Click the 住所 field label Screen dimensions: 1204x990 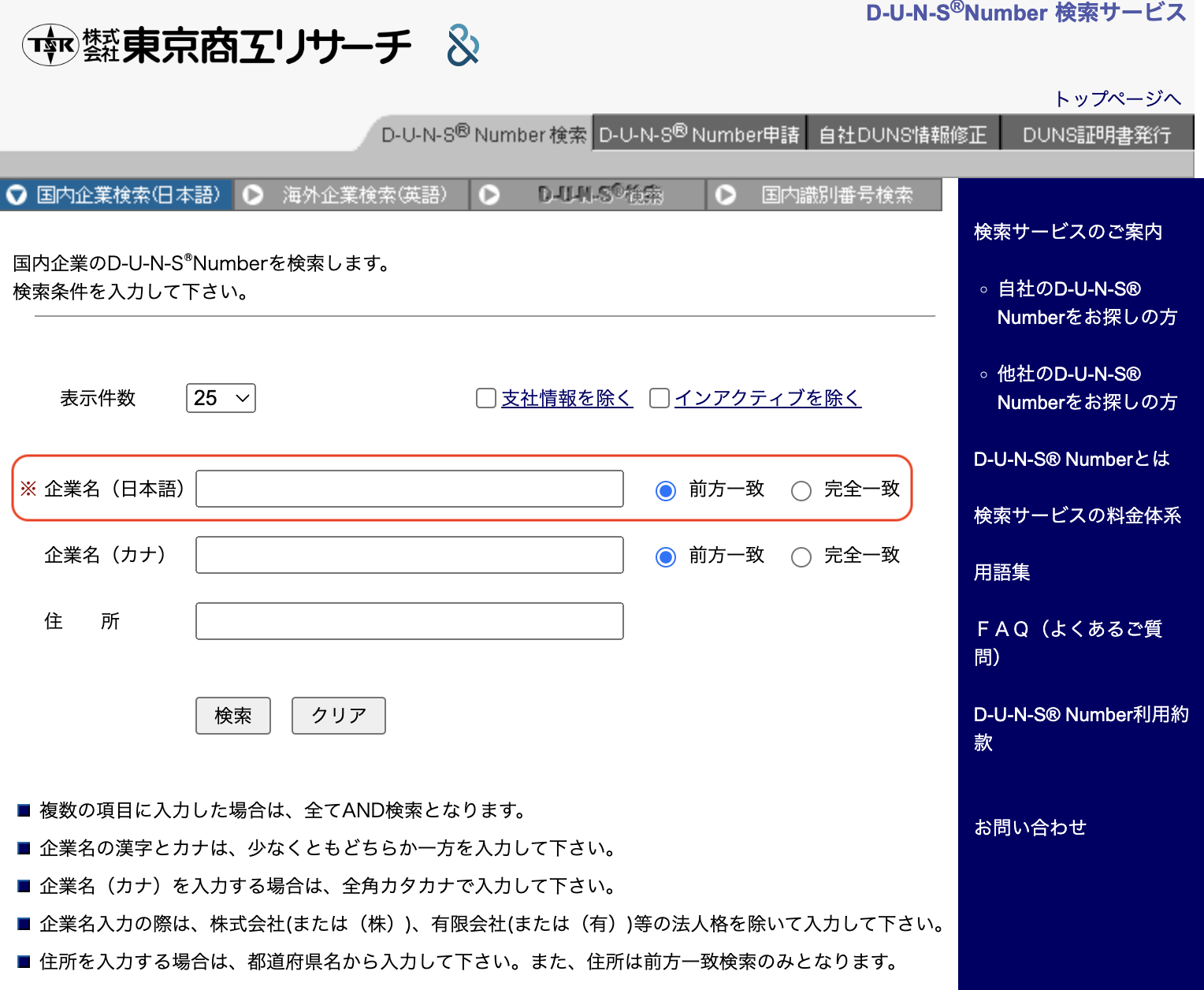click(82, 621)
